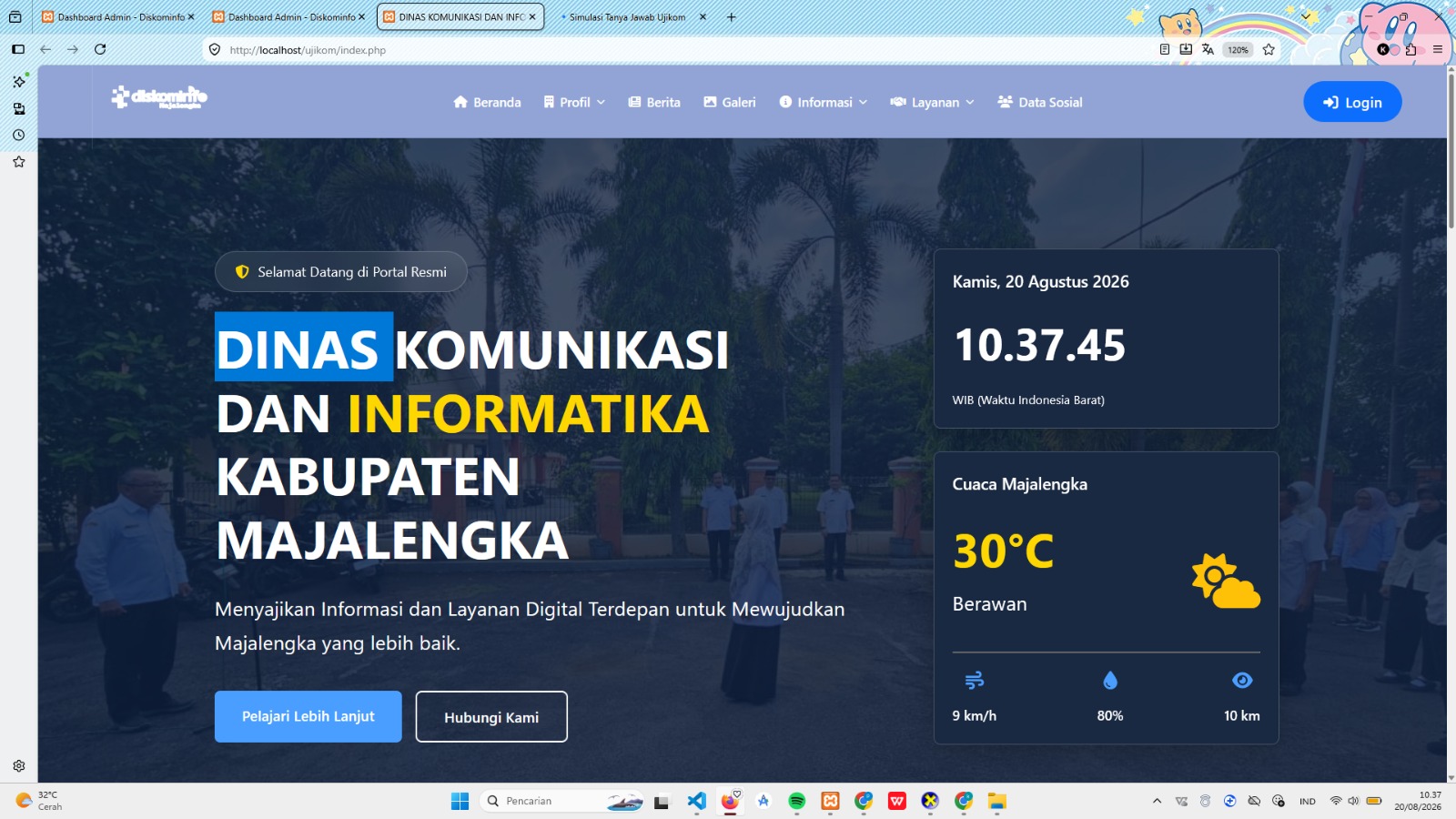Open sidebar synced tabs icon
The width and height of the screenshot is (1456, 819).
[18, 108]
